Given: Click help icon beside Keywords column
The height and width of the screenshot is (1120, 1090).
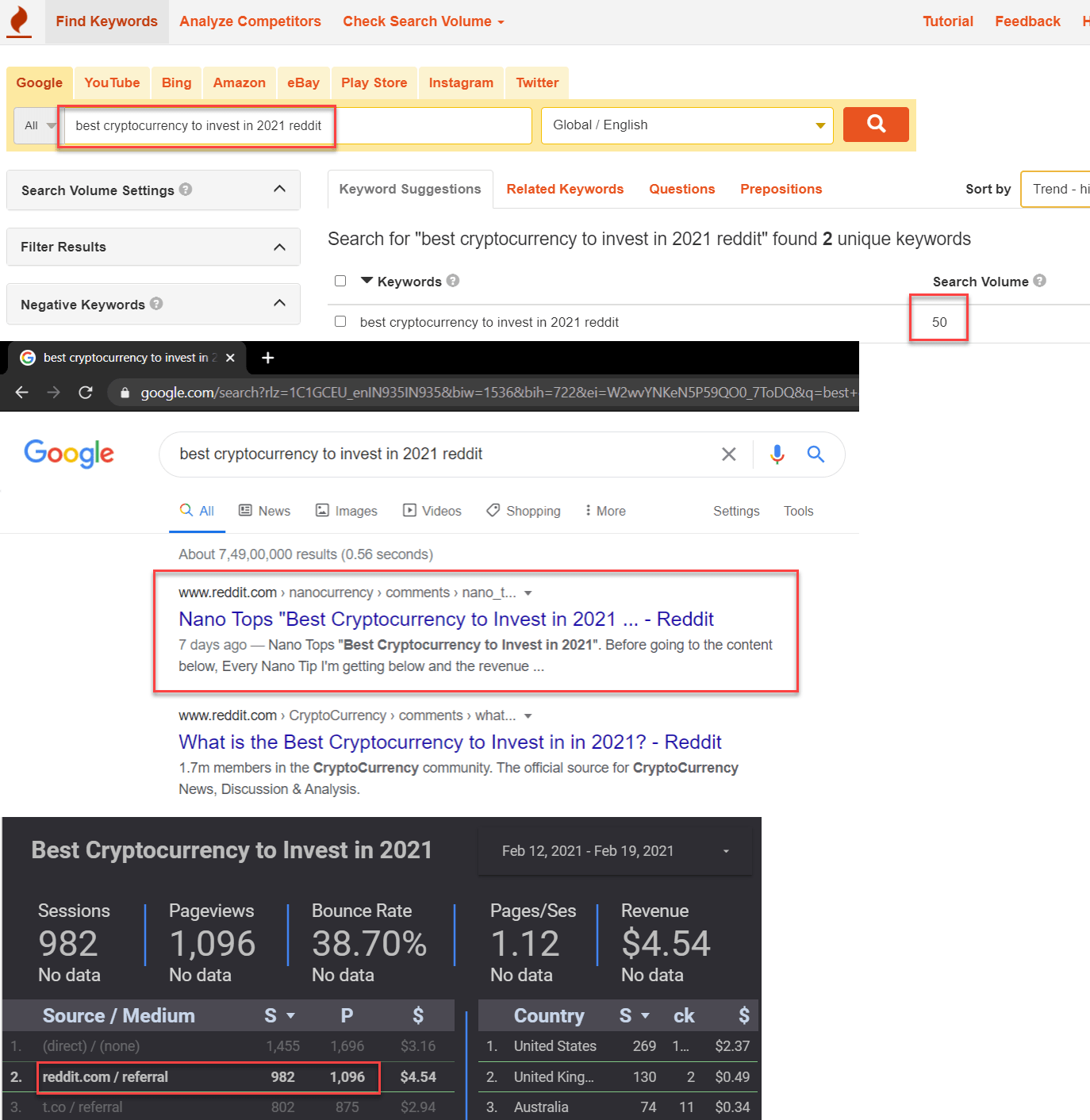Looking at the screenshot, I should click(x=453, y=281).
